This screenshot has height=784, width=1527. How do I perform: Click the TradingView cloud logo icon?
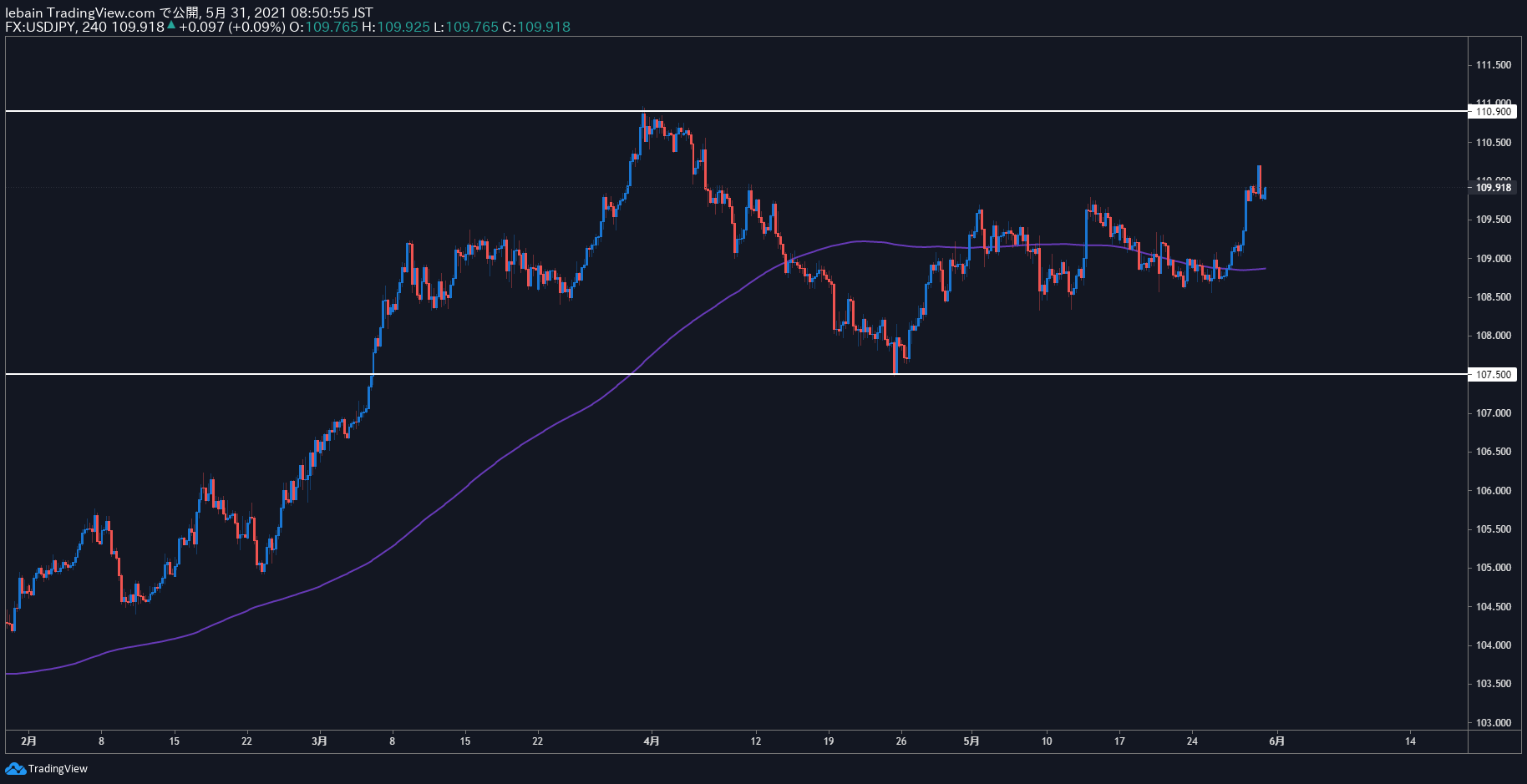tap(15, 768)
